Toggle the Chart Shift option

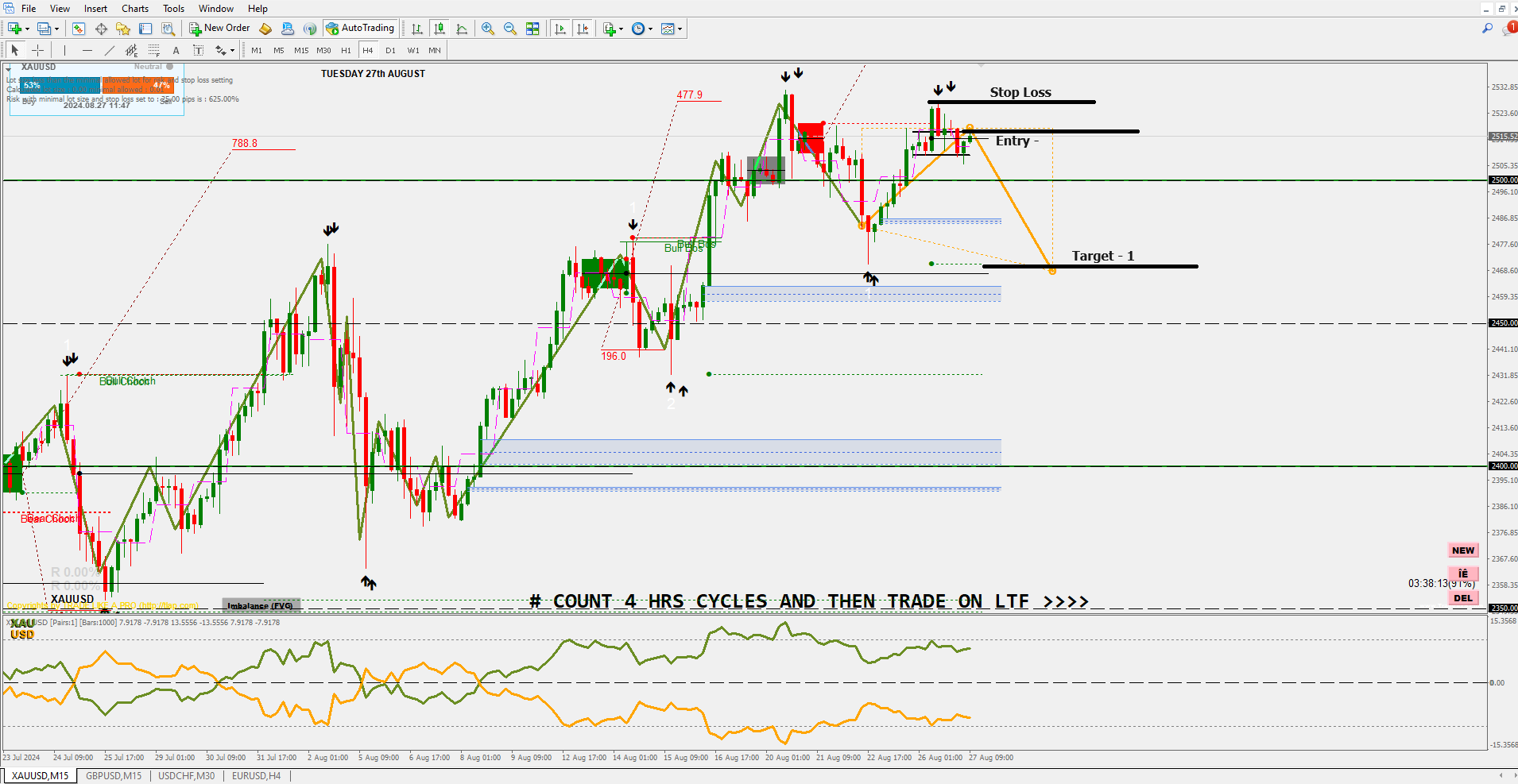tap(583, 29)
